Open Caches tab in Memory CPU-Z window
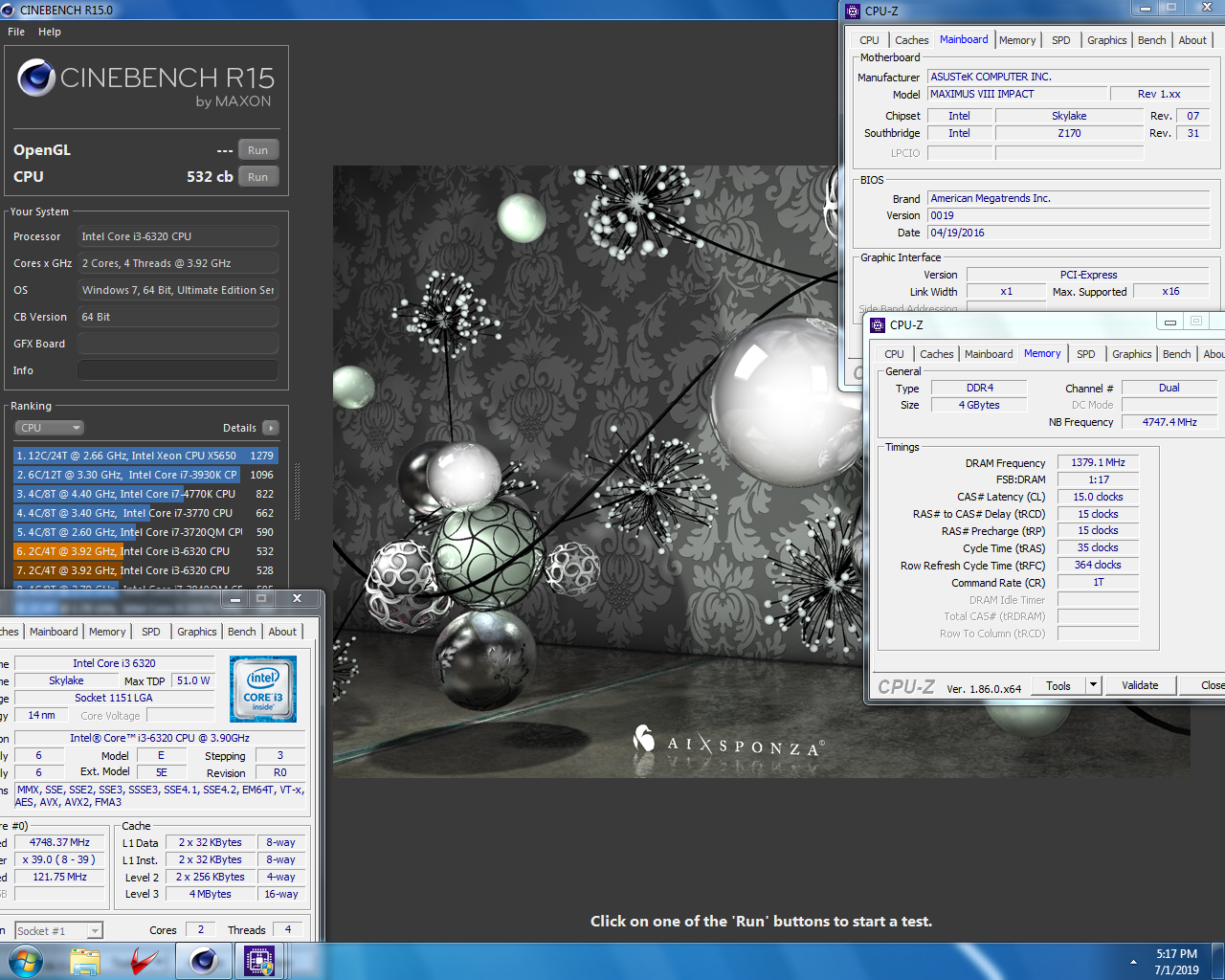 (936, 354)
